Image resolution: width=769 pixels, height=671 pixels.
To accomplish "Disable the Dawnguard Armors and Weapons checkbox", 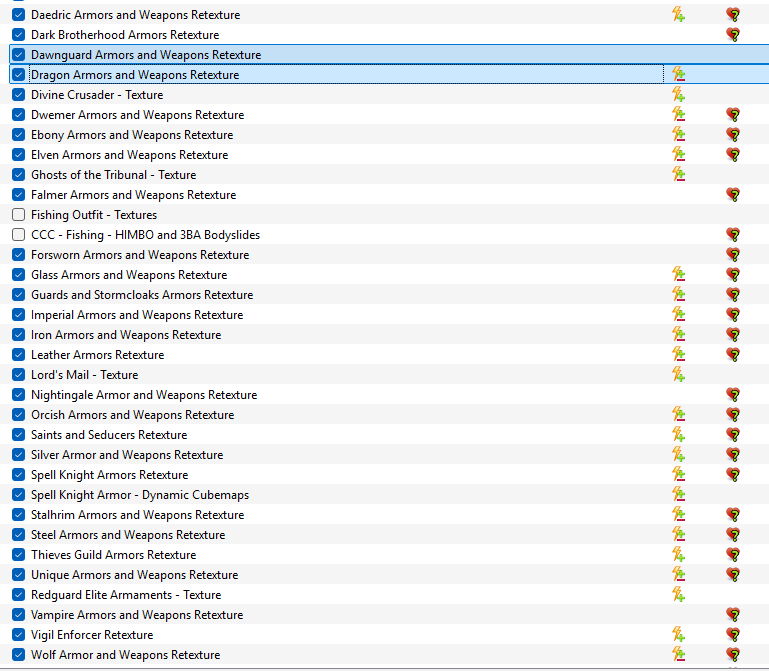I will coord(19,55).
